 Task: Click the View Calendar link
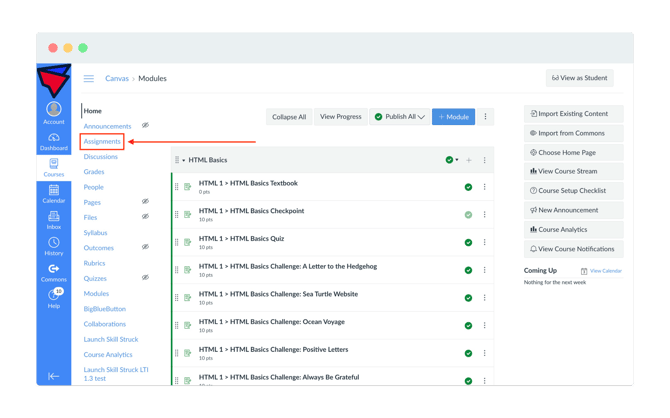pyautogui.click(x=605, y=271)
